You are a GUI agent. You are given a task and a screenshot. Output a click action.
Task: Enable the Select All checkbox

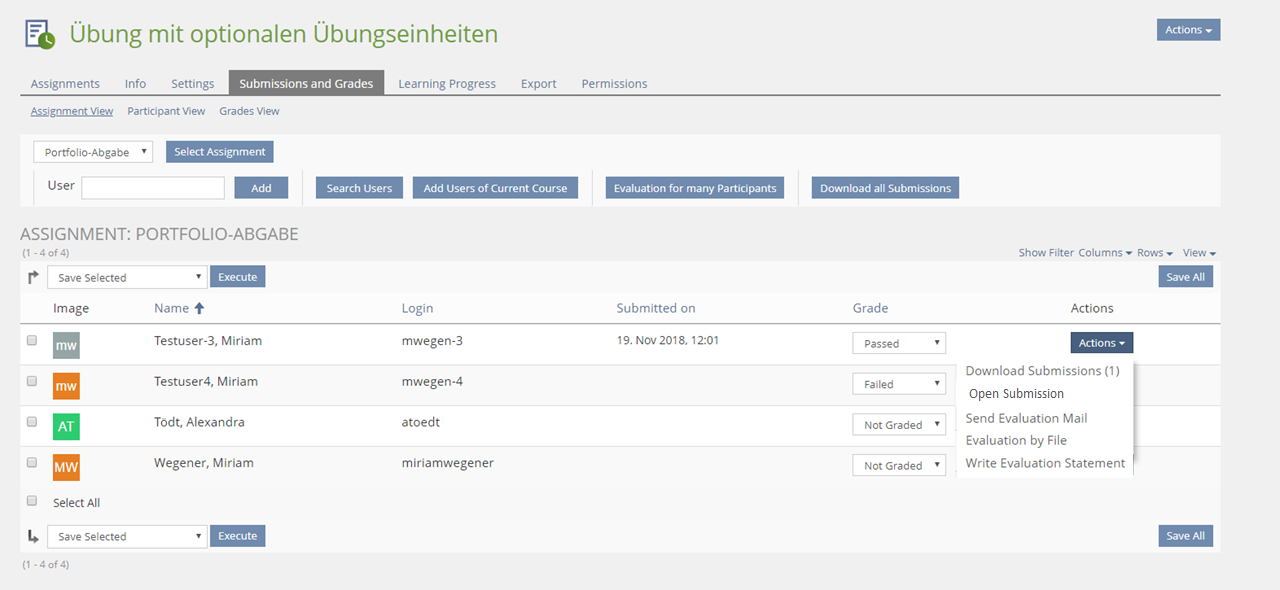tap(32, 501)
